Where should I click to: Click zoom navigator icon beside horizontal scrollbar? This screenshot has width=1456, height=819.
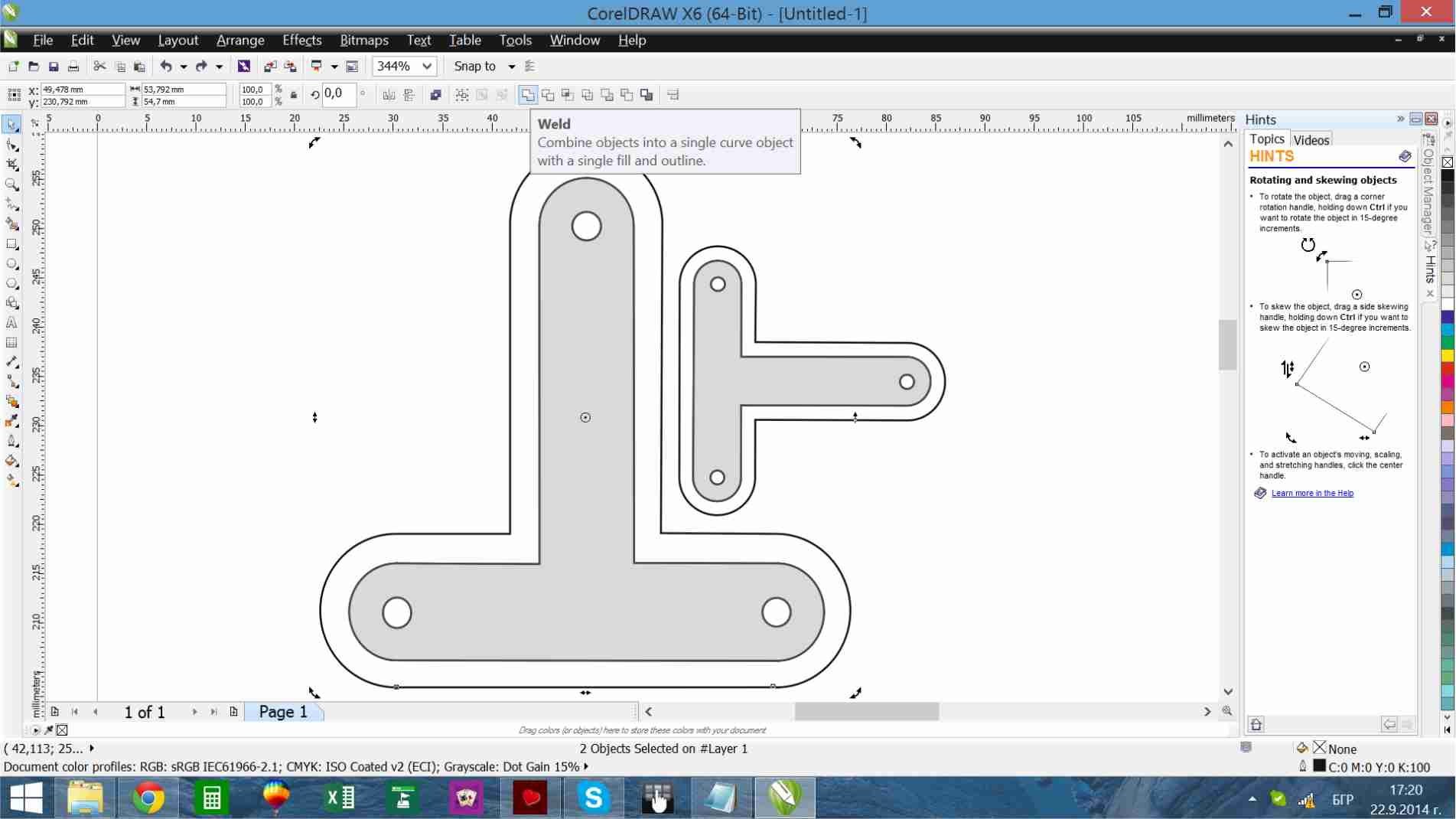click(1227, 711)
